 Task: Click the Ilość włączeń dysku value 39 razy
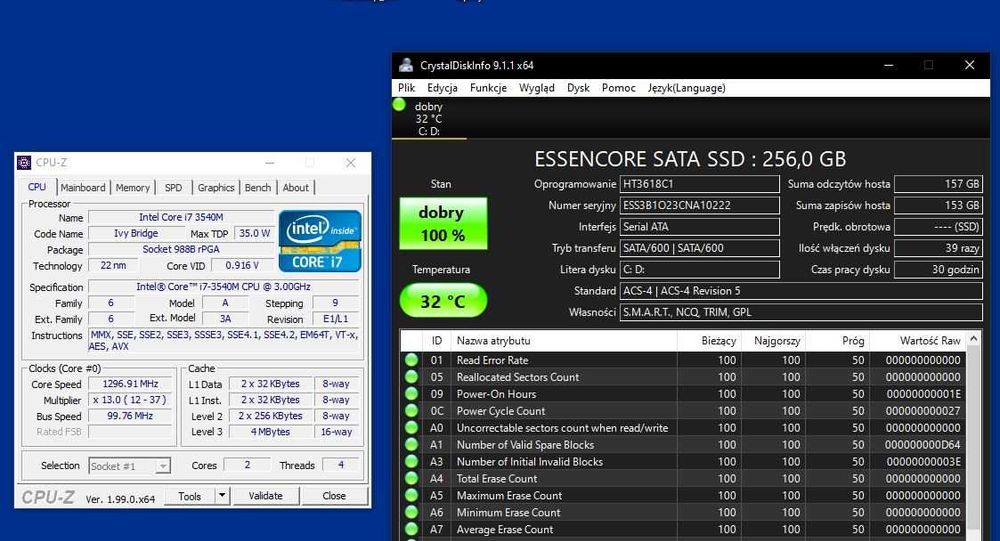click(x=938, y=248)
